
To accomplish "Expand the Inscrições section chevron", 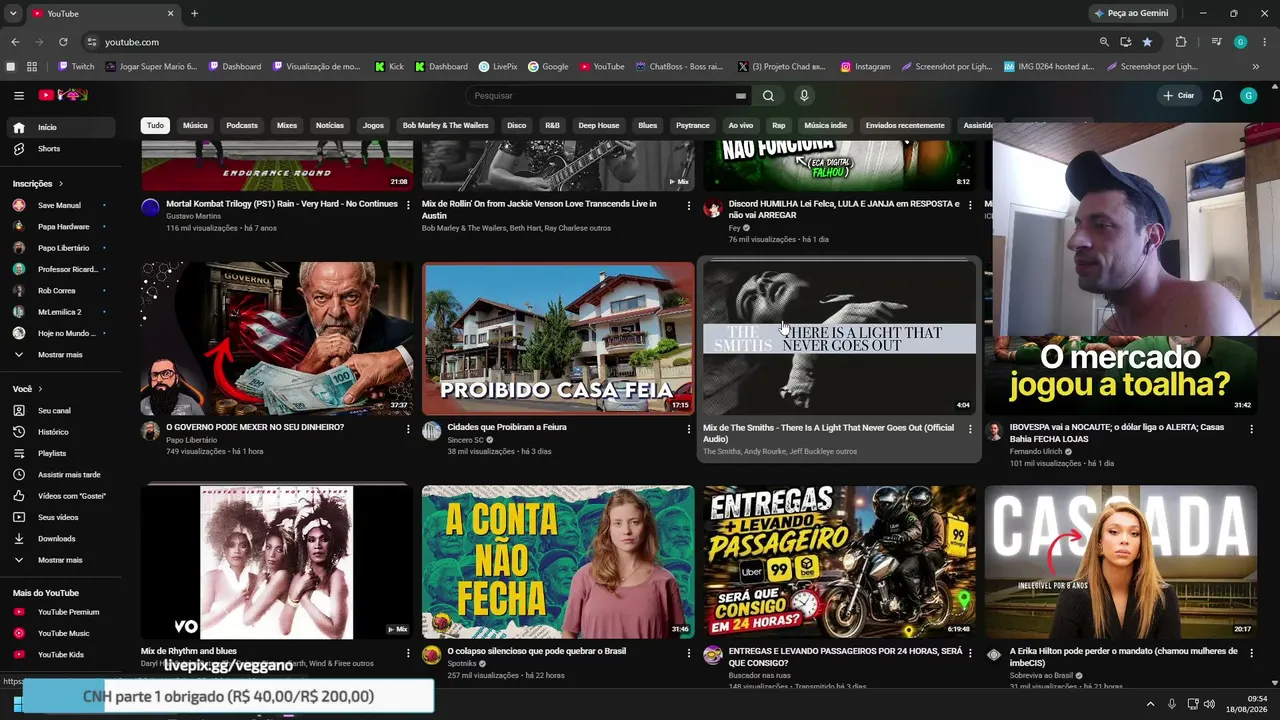I will [x=61, y=184].
